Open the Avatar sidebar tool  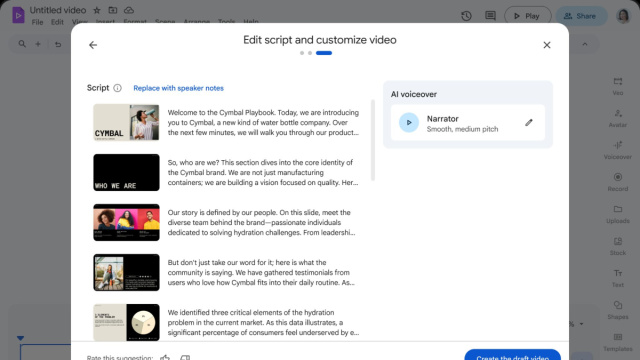point(618,118)
